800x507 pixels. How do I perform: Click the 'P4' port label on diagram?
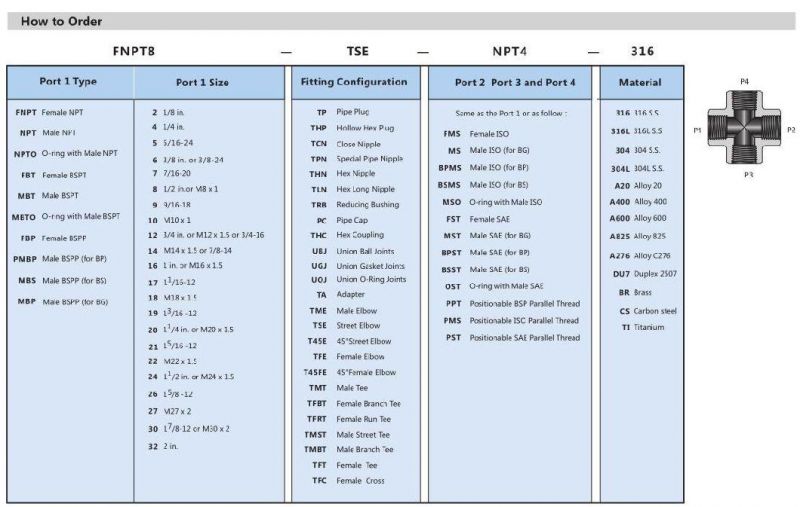(x=744, y=82)
